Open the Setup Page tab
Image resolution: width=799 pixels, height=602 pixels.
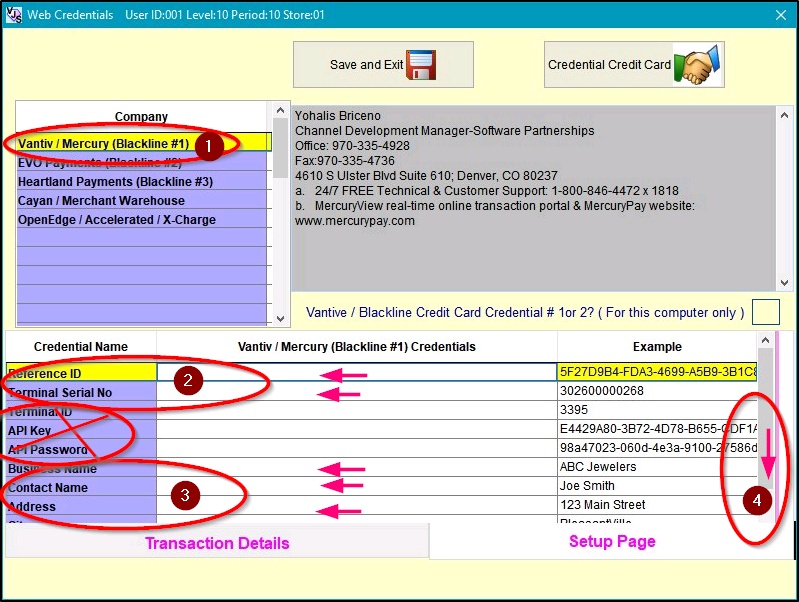pyautogui.click(x=612, y=541)
